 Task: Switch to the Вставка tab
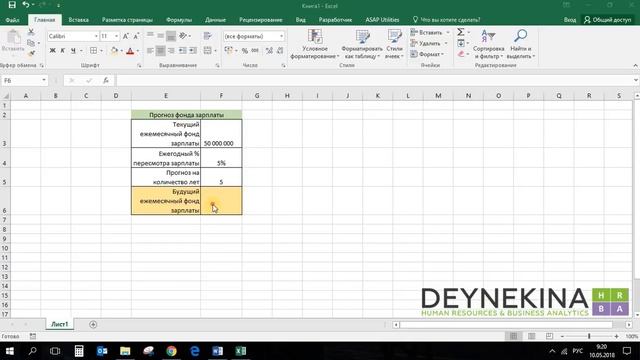78,20
